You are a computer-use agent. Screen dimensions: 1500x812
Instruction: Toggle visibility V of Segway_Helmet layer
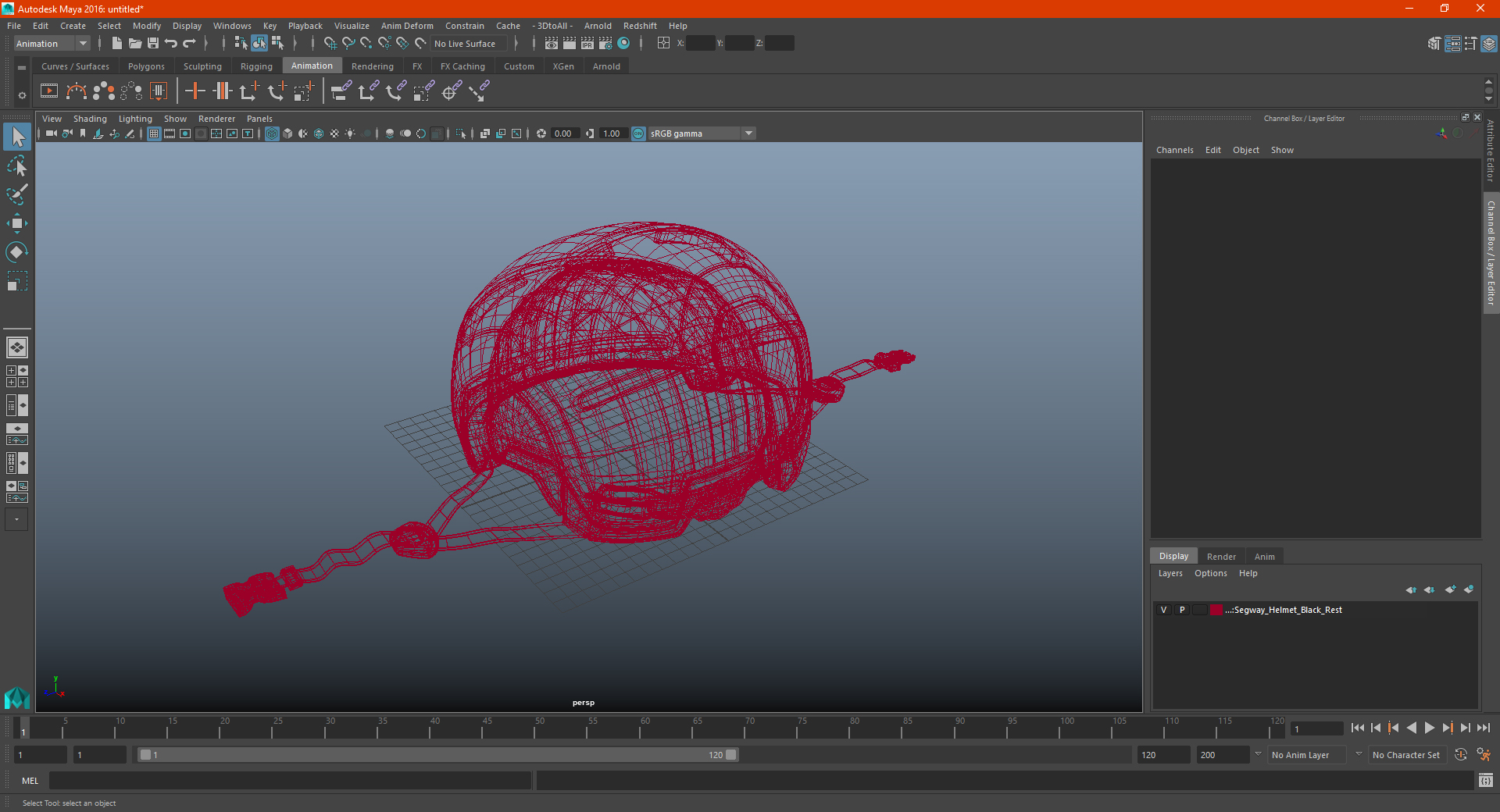pos(1163,610)
